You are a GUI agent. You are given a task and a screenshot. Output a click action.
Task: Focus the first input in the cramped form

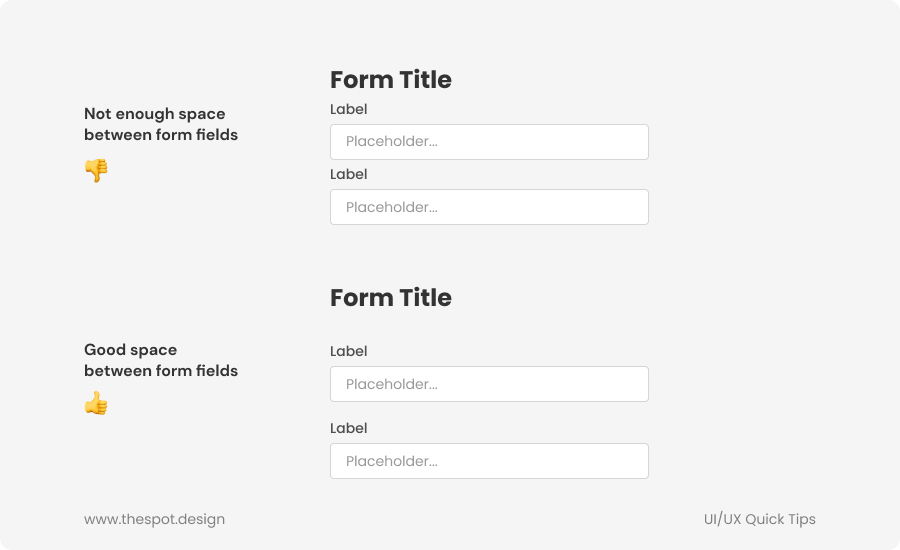[489, 142]
